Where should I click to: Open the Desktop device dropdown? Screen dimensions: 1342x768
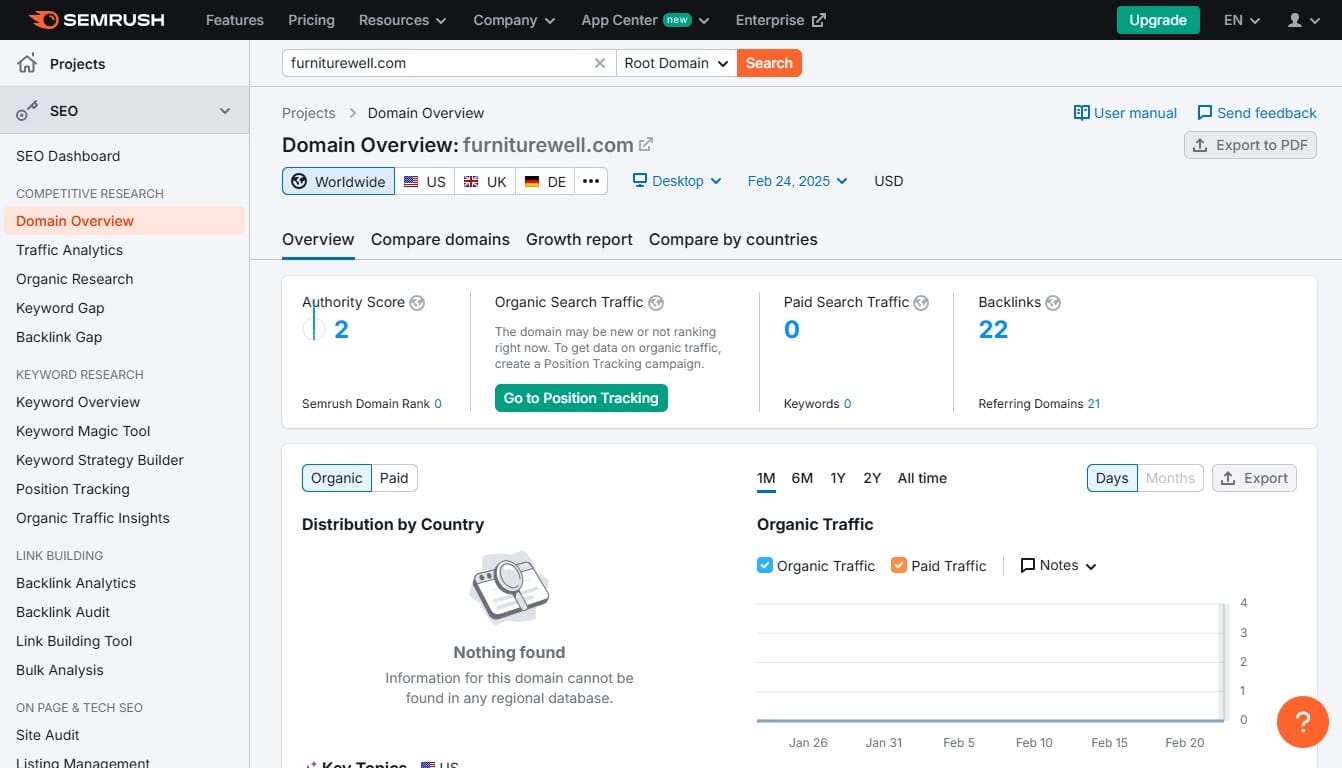tap(677, 181)
